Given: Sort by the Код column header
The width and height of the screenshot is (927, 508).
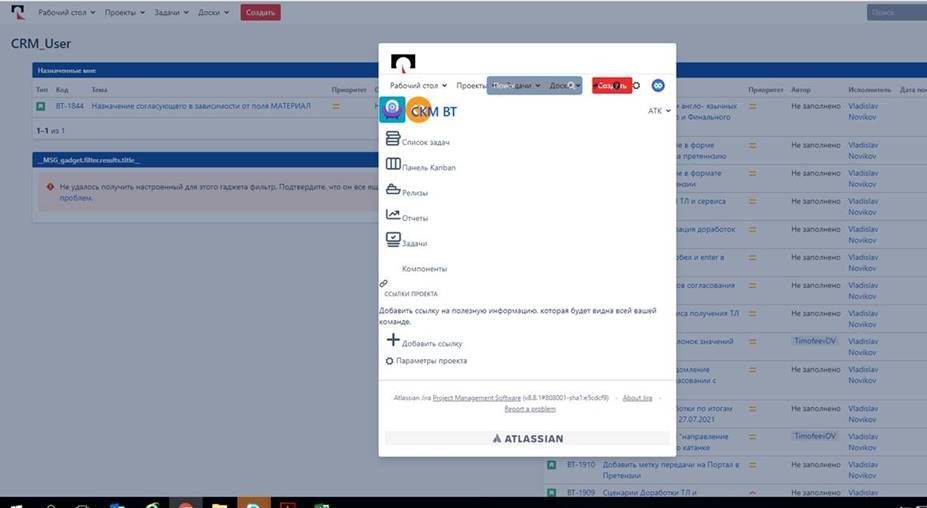Looking at the screenshot, I should point(62,90).
